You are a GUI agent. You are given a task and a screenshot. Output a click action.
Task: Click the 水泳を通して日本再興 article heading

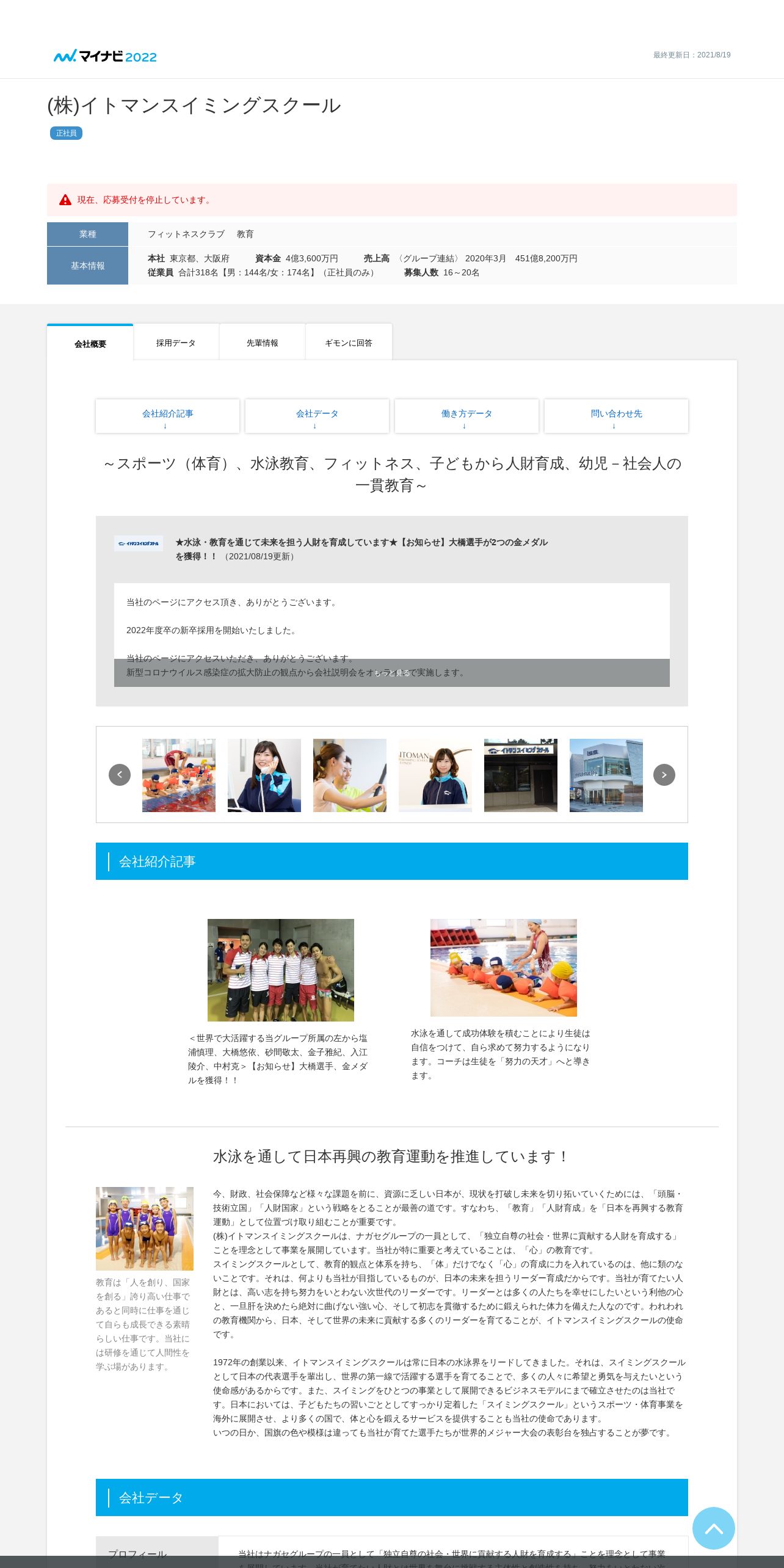point(392,1156)
